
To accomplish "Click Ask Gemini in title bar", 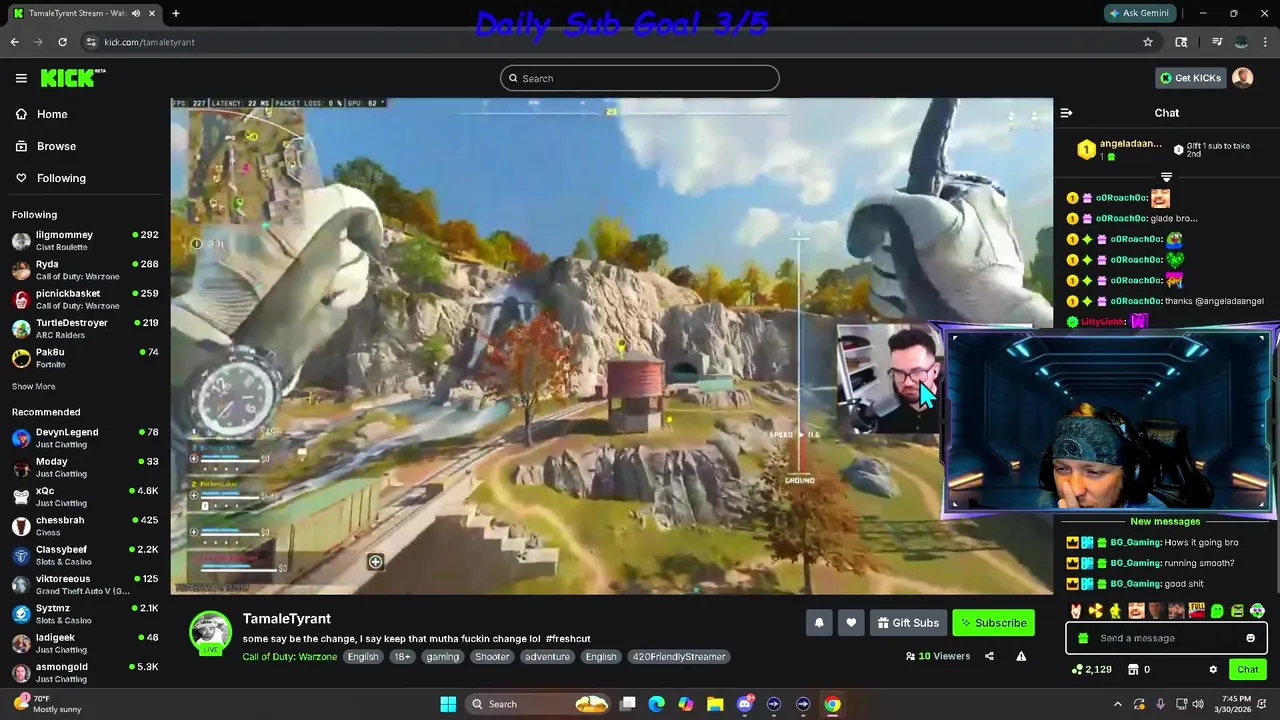I will [x=1138, y=13].
